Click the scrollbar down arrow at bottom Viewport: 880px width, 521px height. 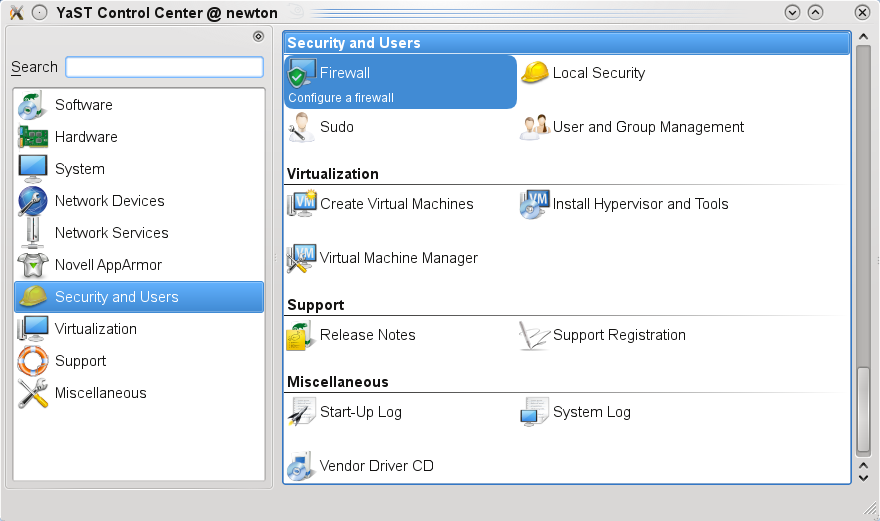863,478
